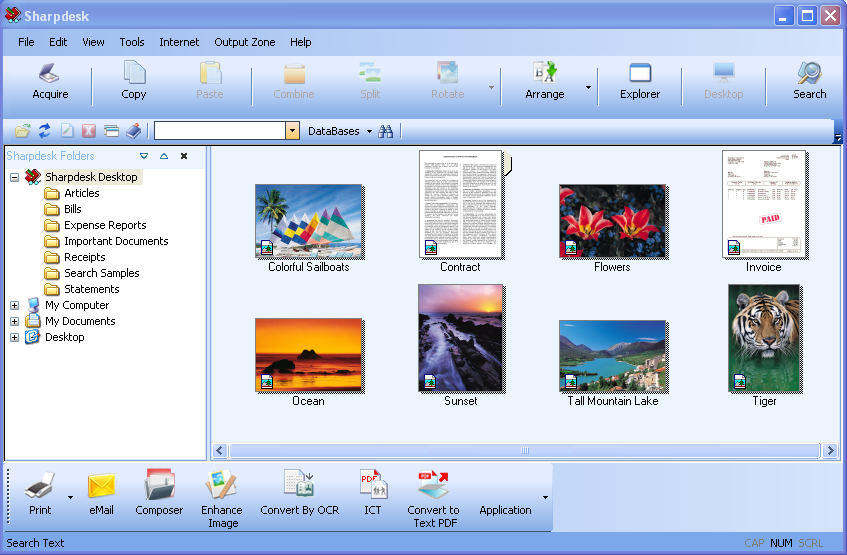Viewport: 847px width, 555px height.
Task: Click the toolbar overflow arrow at right edge
Action: click(838, 138)
